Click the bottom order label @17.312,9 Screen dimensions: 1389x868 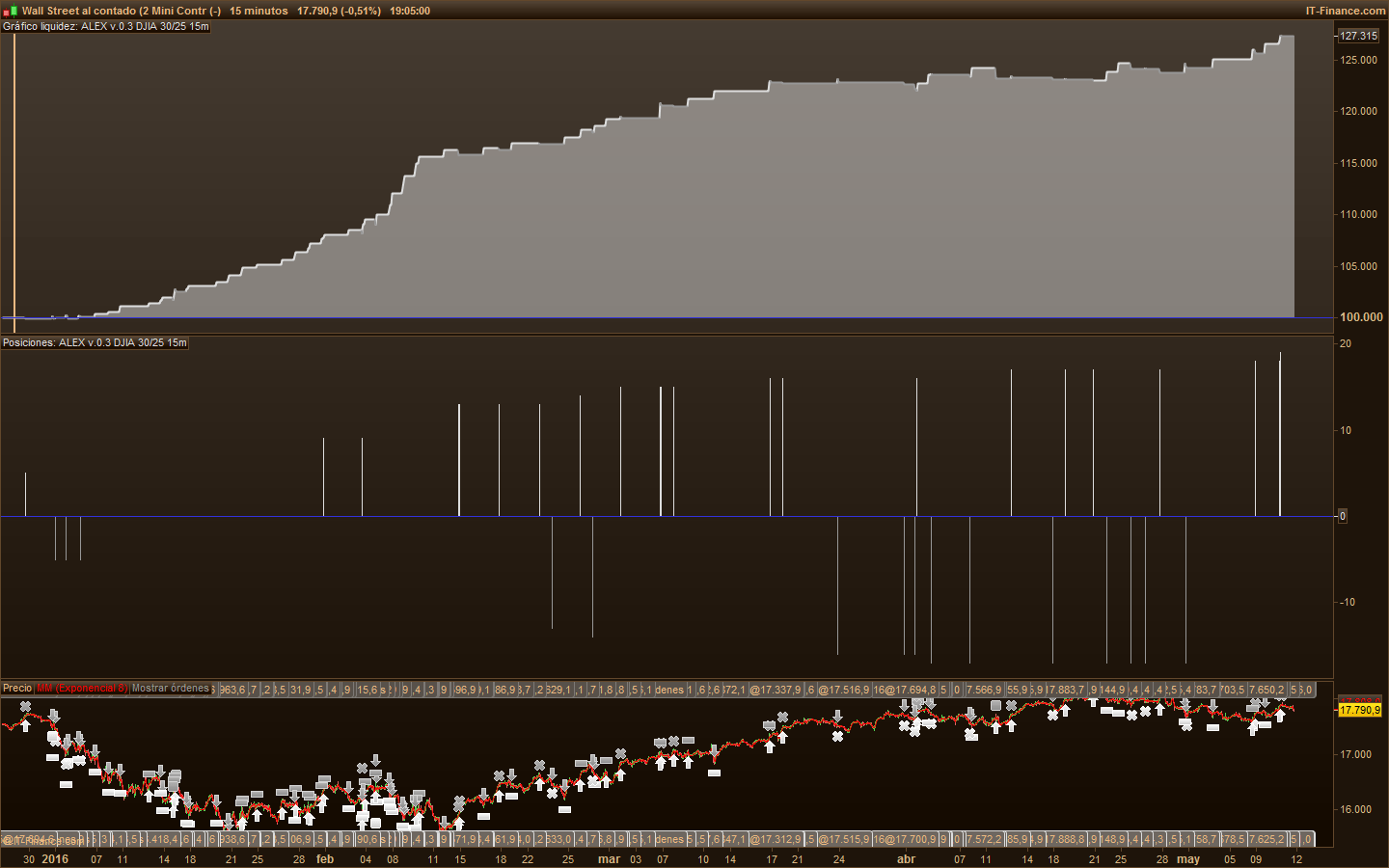pos(776,839)
